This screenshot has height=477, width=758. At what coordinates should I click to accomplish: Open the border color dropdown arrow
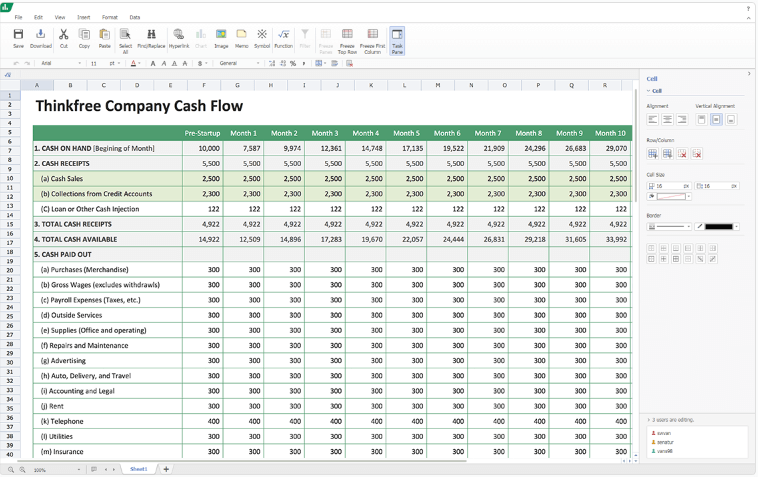736,226
